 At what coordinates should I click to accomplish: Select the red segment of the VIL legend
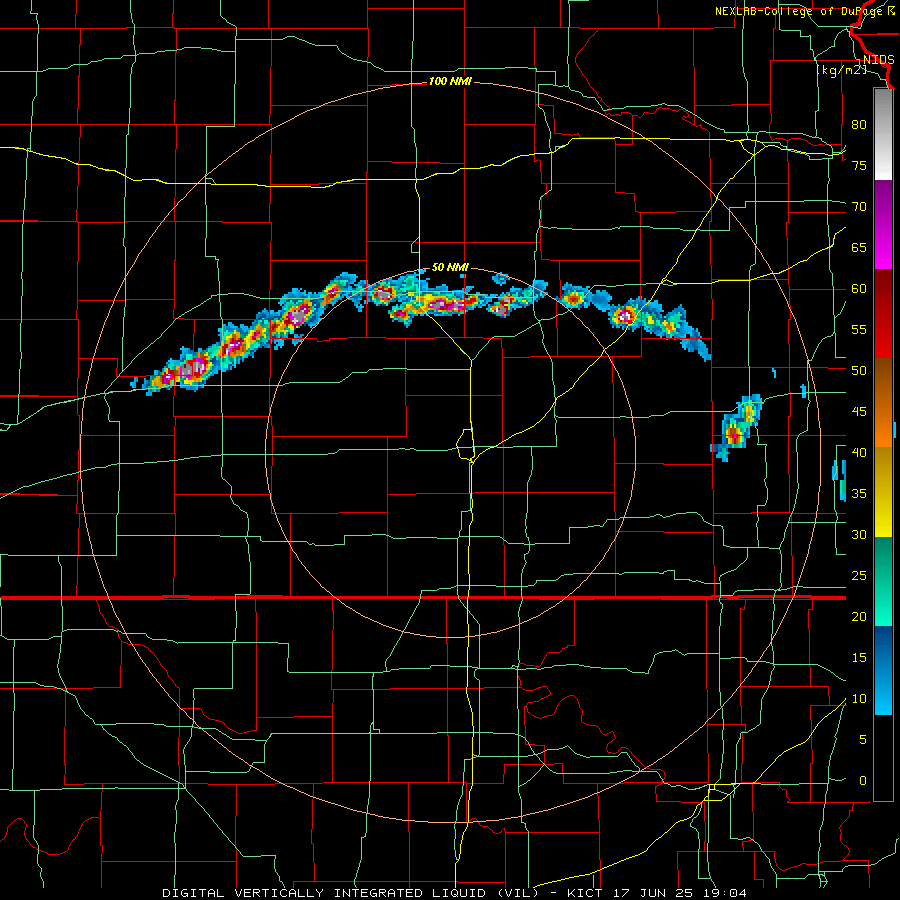883,313
